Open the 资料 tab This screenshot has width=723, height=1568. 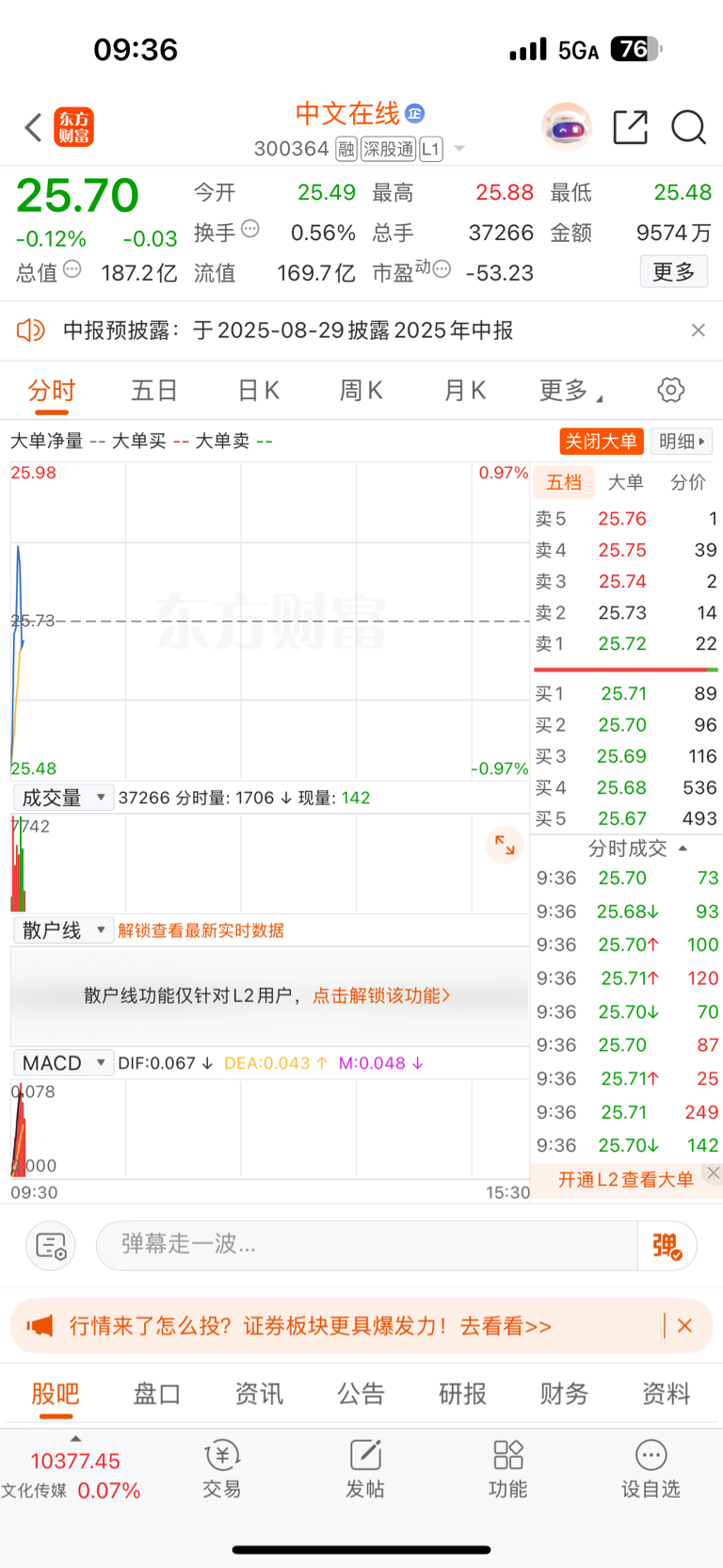667,1394
